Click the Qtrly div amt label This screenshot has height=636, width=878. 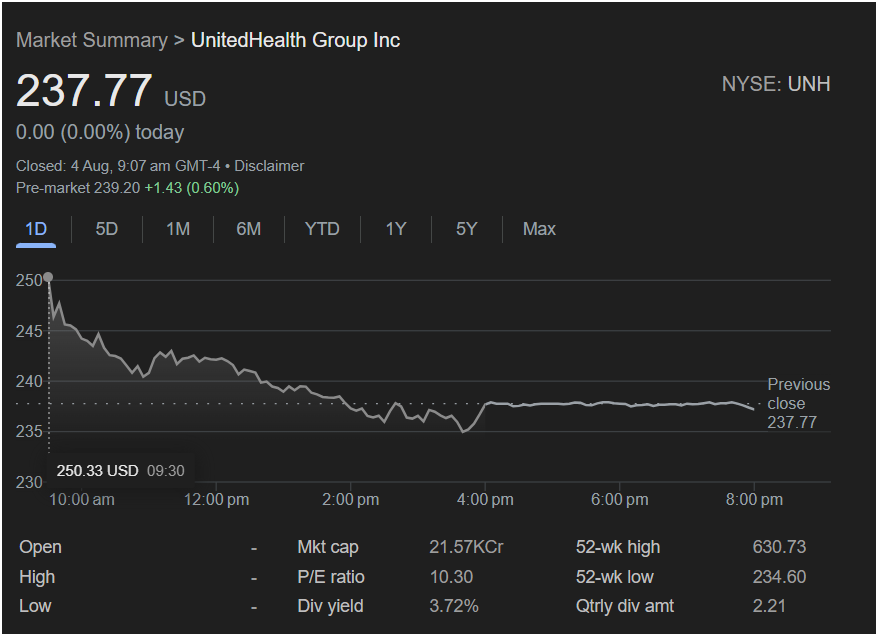(625, 606)
